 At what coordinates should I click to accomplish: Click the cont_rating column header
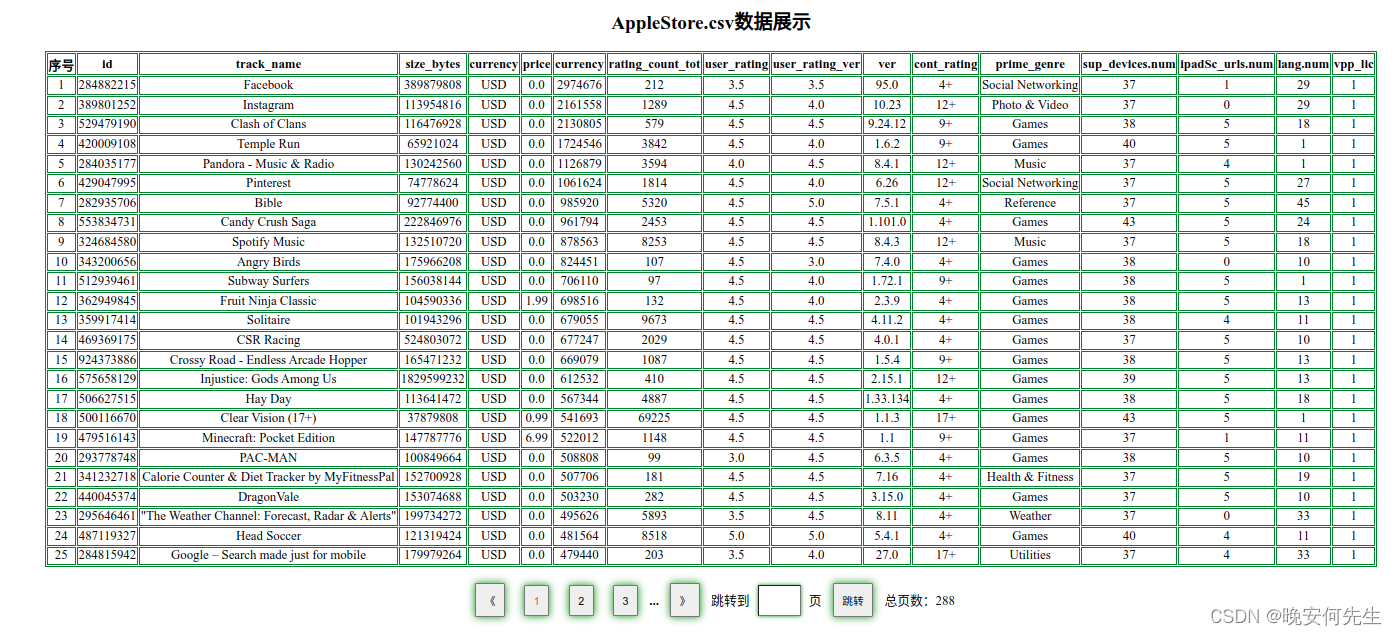click(x=945, y=65)
